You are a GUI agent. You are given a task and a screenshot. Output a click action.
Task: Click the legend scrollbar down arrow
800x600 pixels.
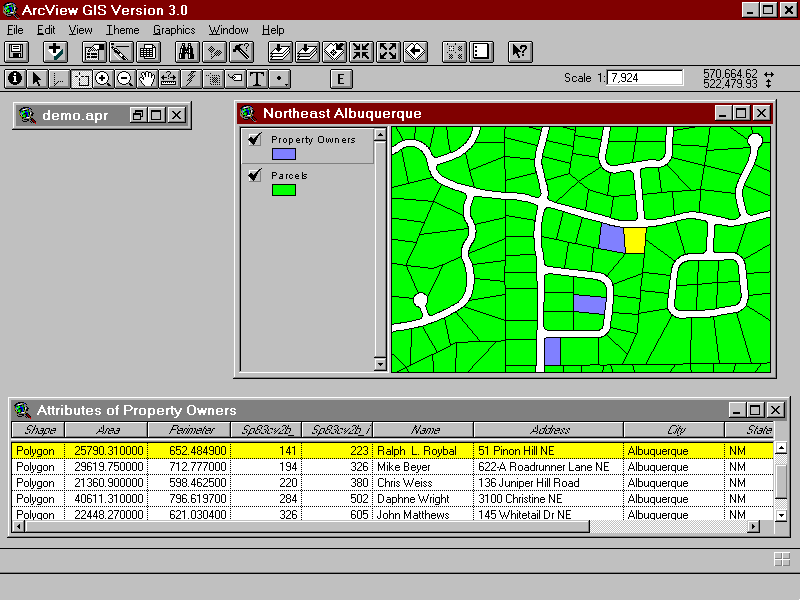point(380,364)
